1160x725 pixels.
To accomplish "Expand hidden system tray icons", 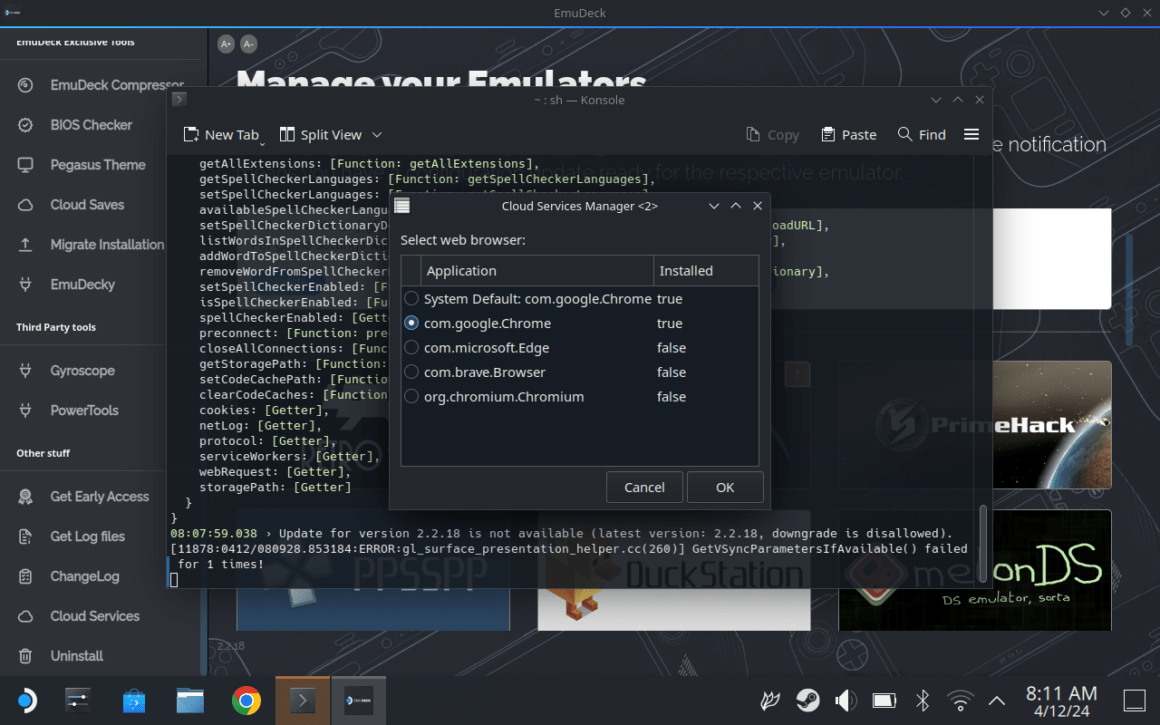I will point(997,700).
